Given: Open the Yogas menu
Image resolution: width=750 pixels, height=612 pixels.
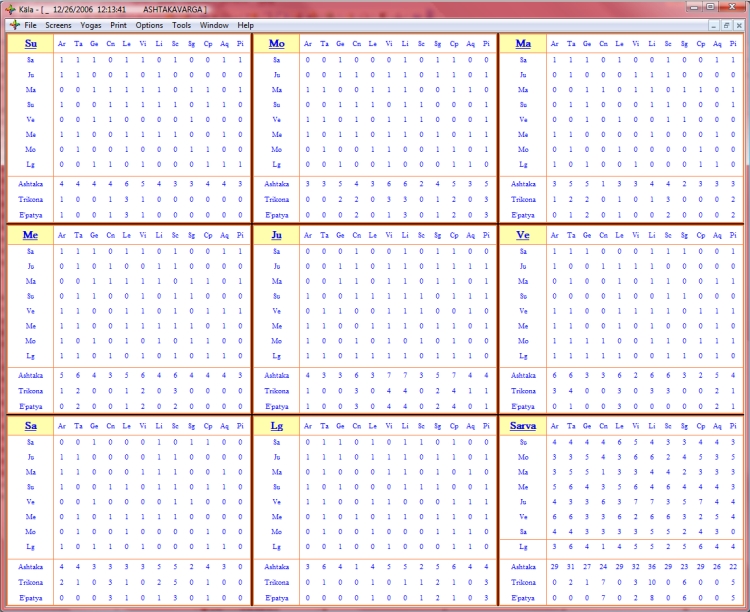Looking at the screenshot, I should pyautogui.click(x=90, y=25).
